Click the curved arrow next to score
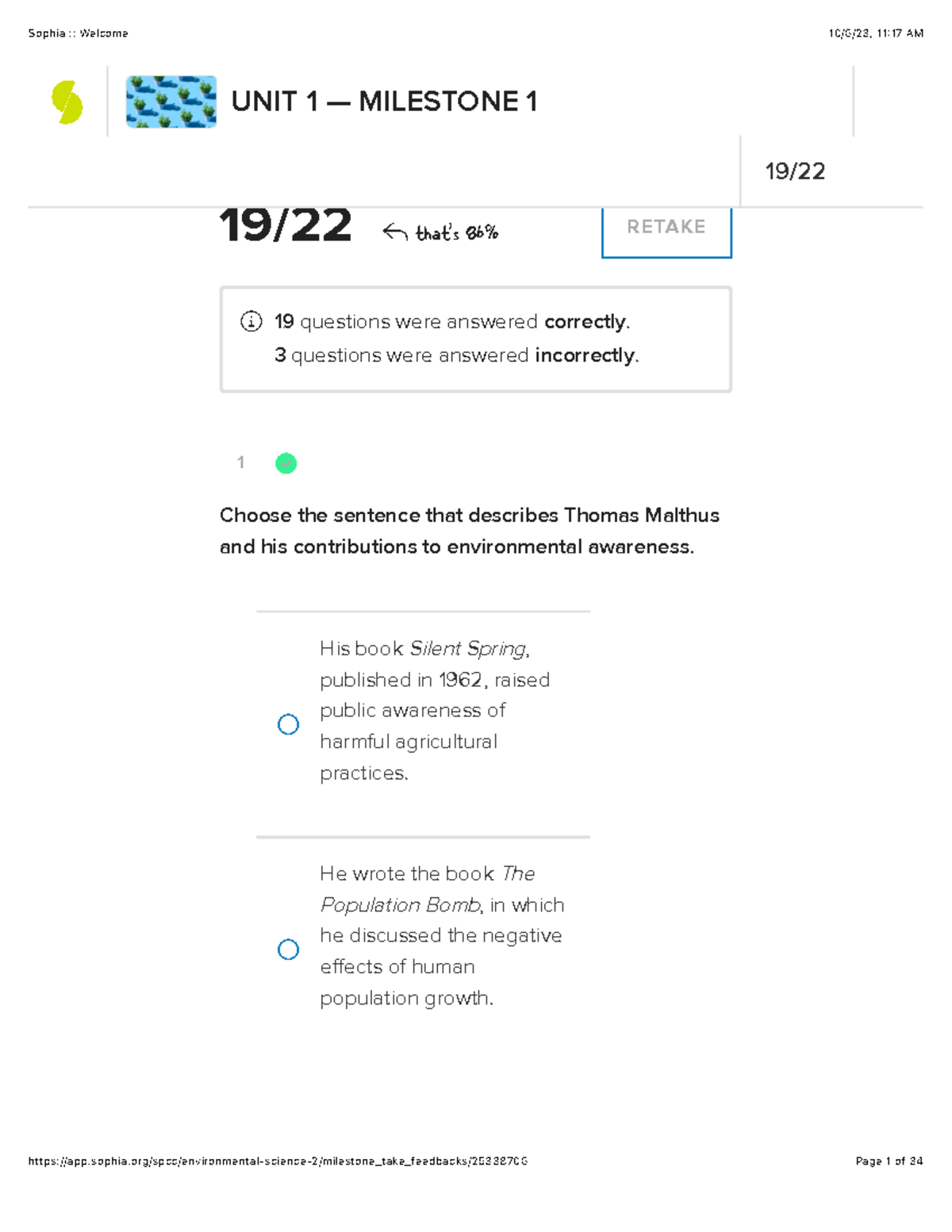The width and height of the screenshot is (952, 1232). pos(395,232)
